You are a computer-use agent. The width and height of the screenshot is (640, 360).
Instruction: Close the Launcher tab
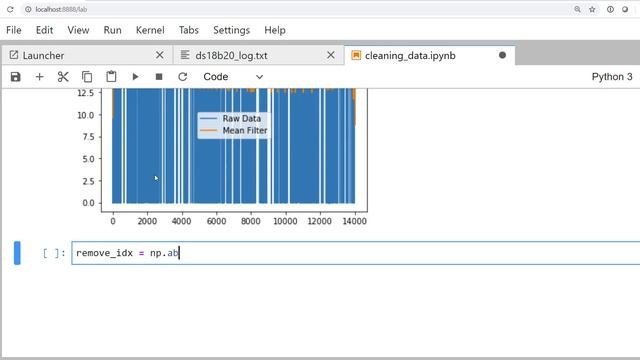[160, 55]
